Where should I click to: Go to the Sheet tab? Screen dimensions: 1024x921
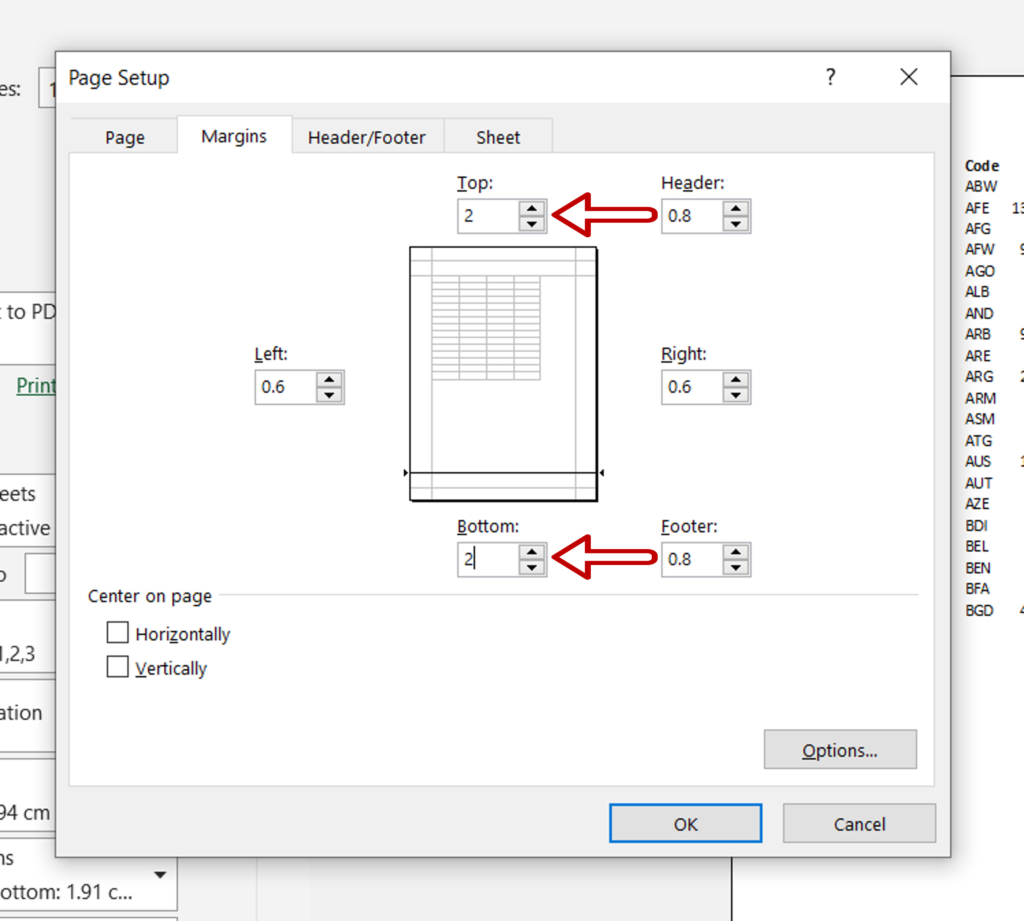coord(498,137)
